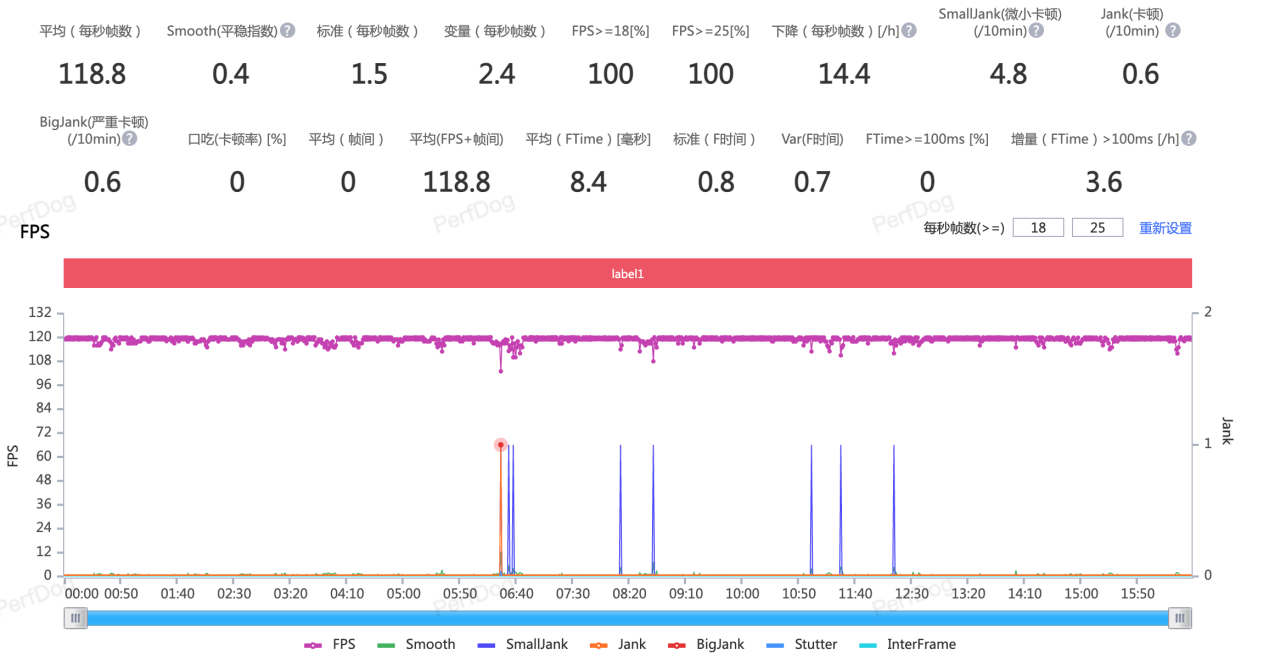Click the 25 FPS threshold input box

click(1097, 227)
